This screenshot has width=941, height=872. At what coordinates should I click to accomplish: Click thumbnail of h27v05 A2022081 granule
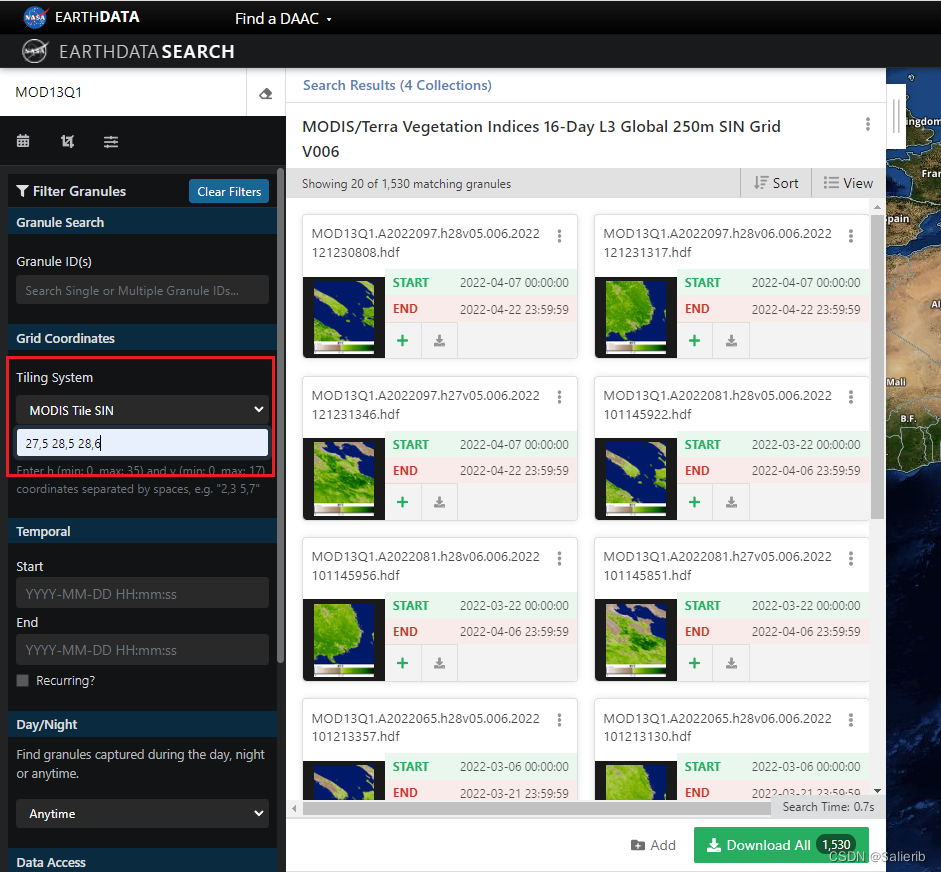point(636,639)
